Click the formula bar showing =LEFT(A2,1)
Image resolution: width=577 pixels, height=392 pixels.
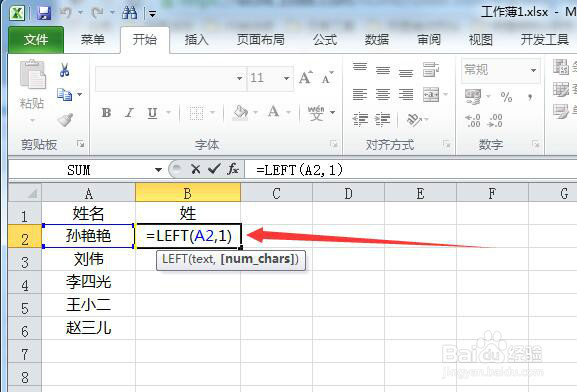pos(410,170)
